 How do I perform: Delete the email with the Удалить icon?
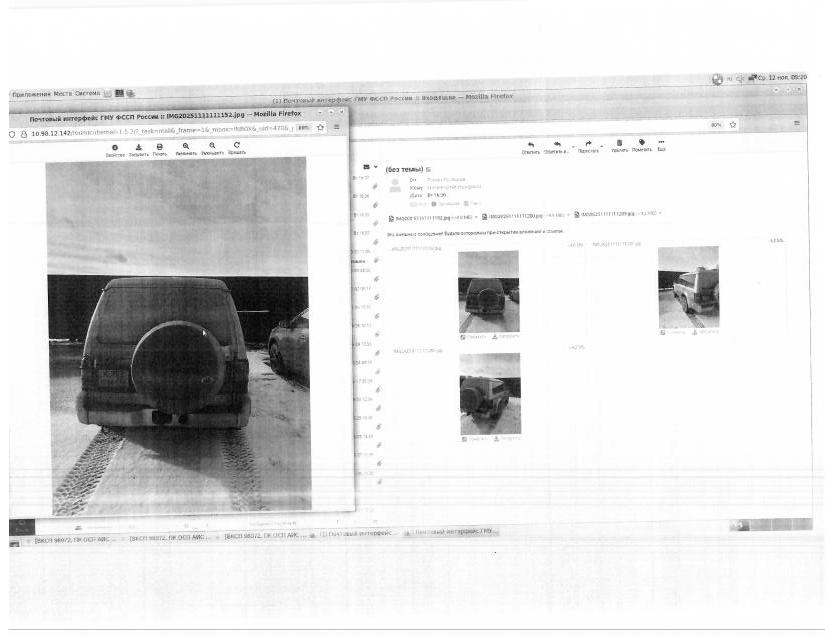pos(619,144)
